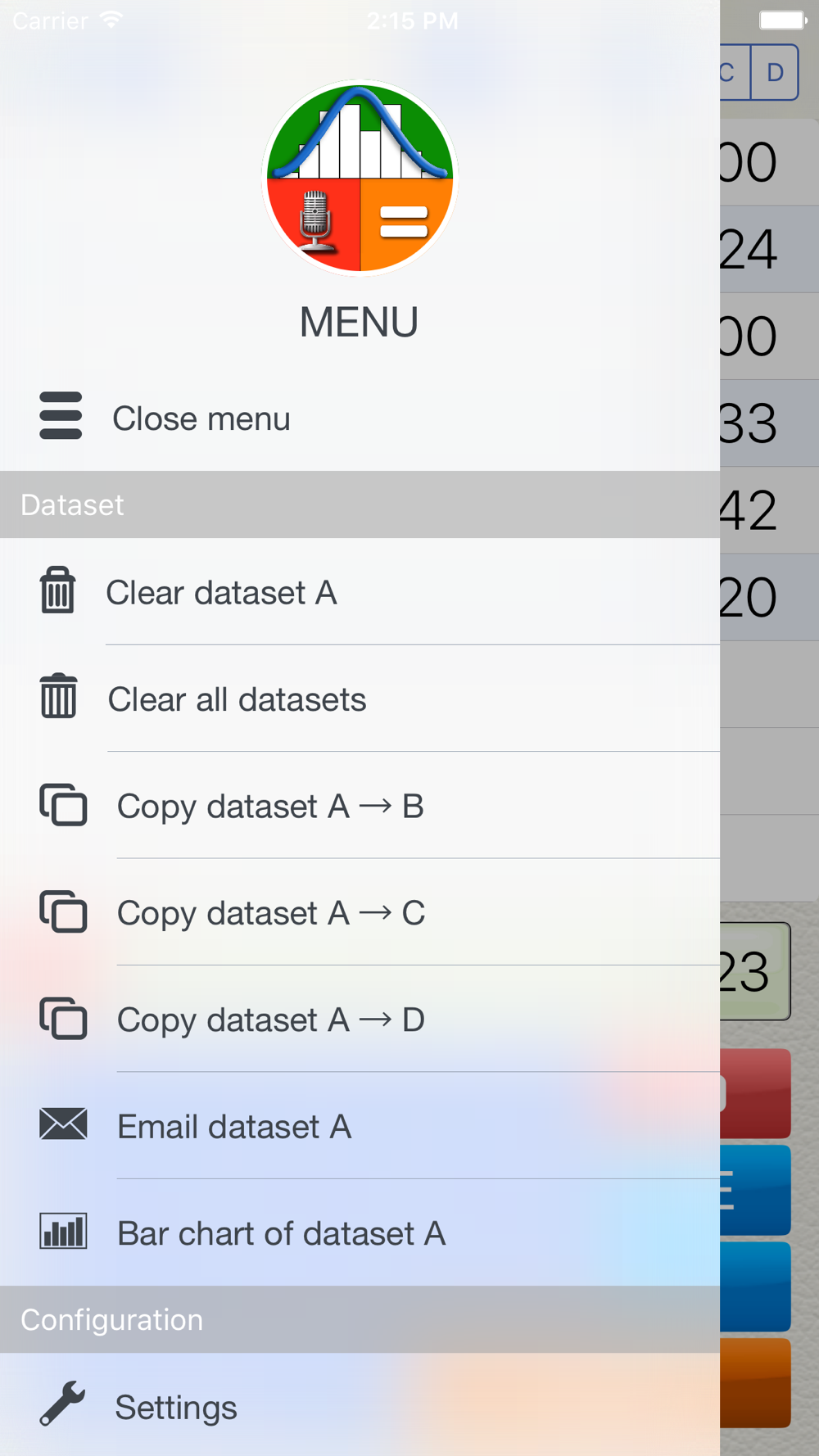
Task: Open Email dataset A option
Action: click(360, 1126)
